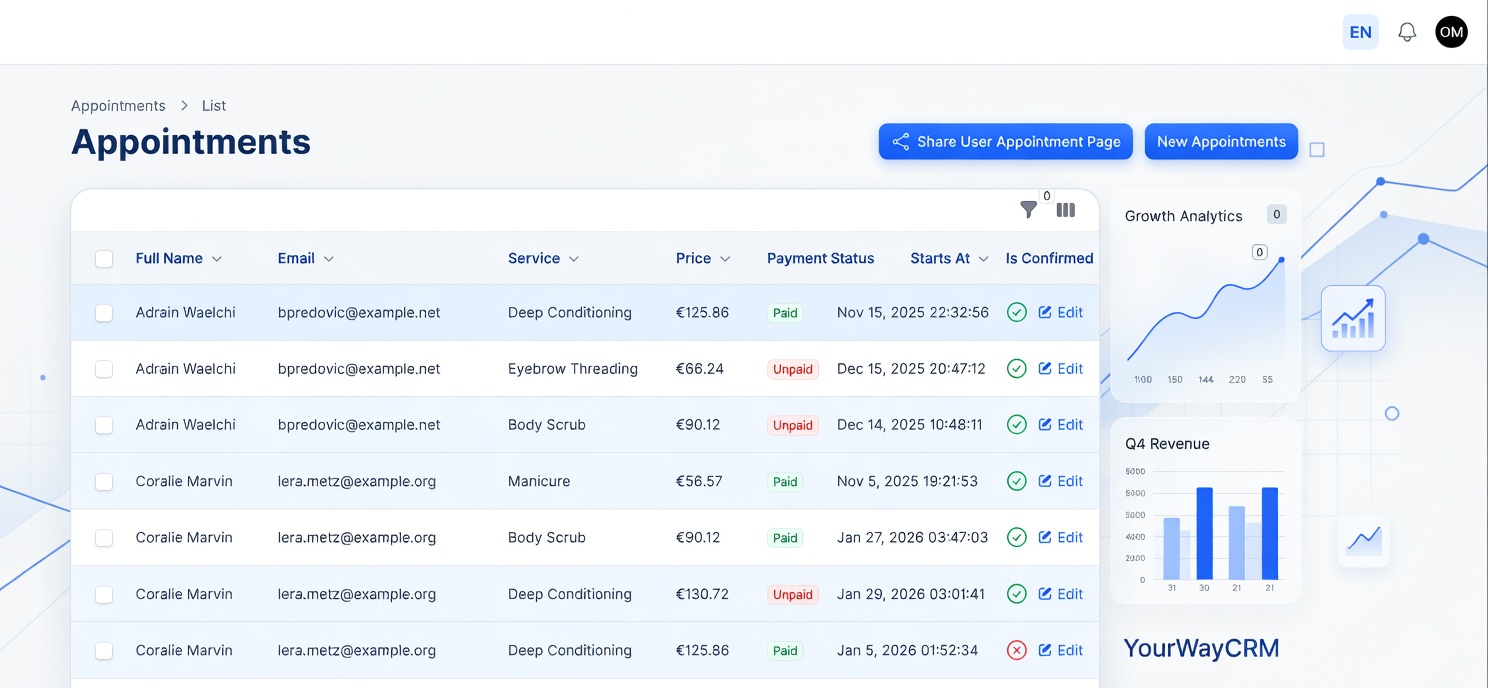Click the column visibility icon

coord(1066,210)
